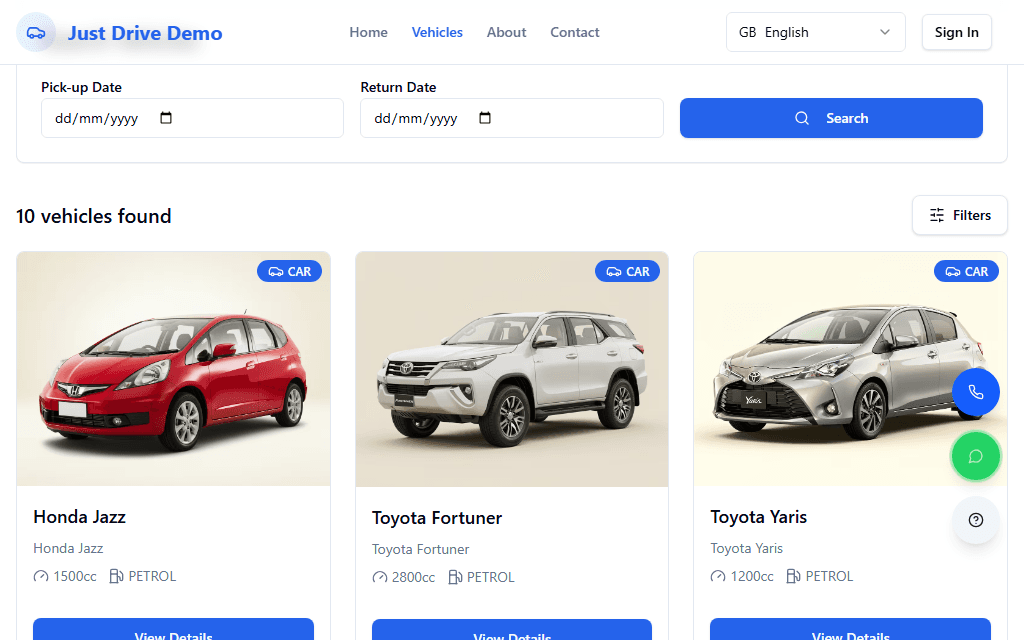1024x640 pixels.
Task: Click the Return Date label
Action: (398, 87)
